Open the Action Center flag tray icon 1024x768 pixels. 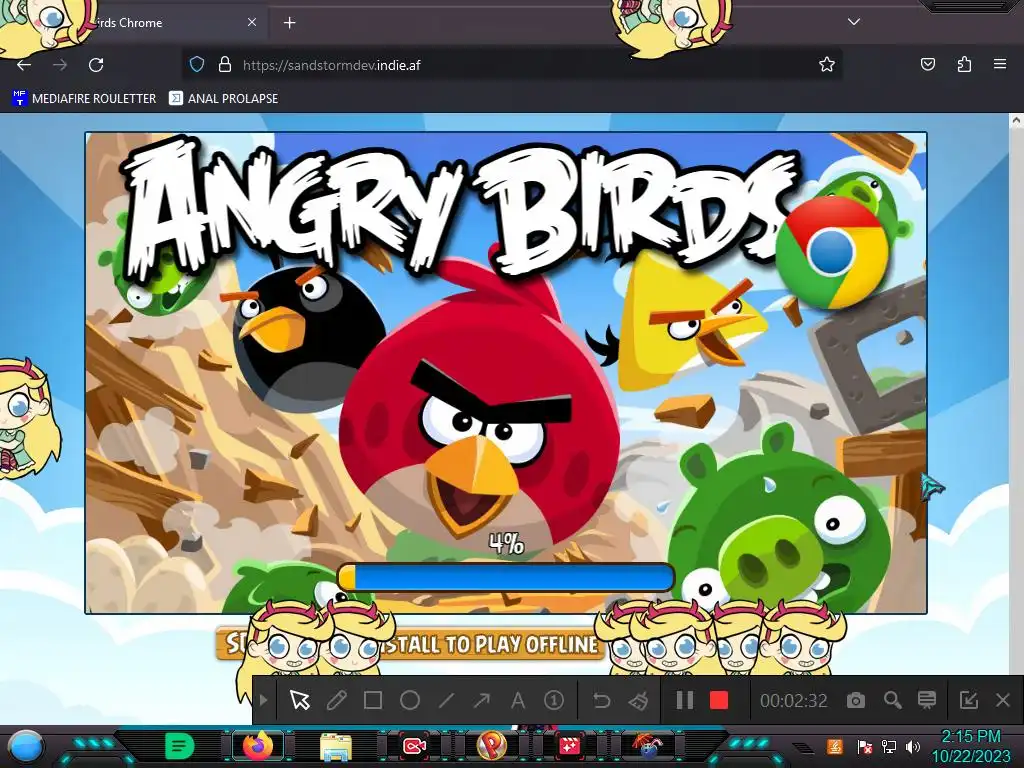tap(864, 746)
